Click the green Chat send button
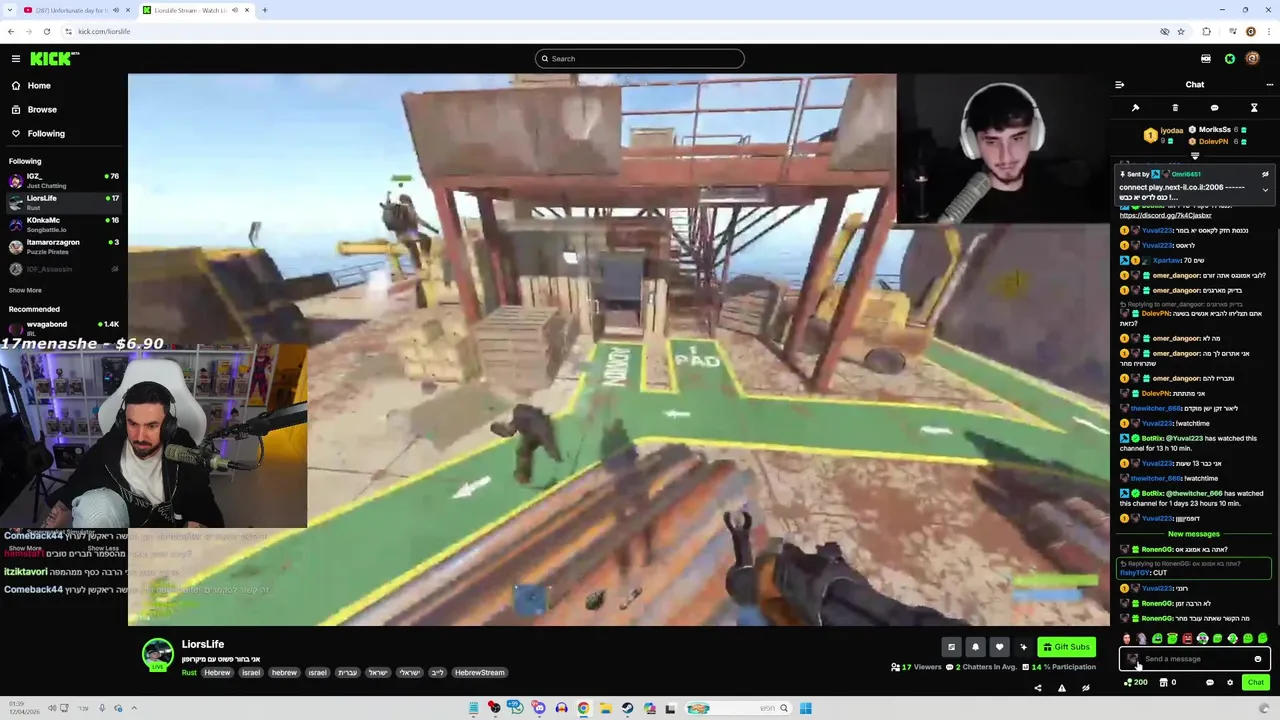The image size is (1280, 720). pos(1255,682)
